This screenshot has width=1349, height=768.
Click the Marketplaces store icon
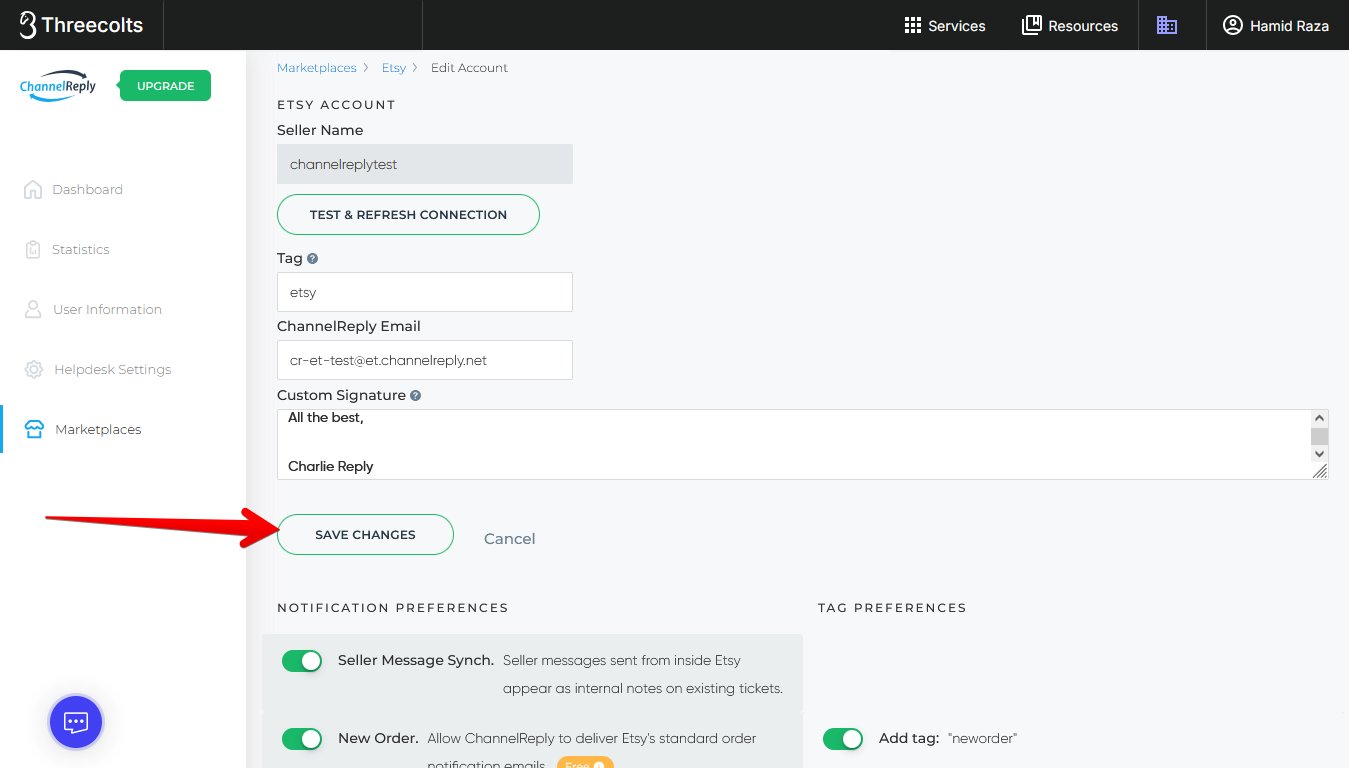pyautogui.click(x=34, y=429)
